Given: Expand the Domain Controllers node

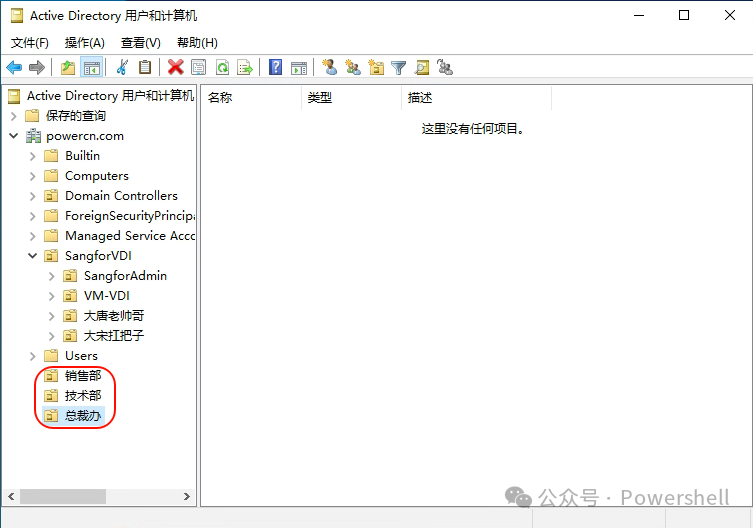Looking at the screenshot, I should point(33,196).
